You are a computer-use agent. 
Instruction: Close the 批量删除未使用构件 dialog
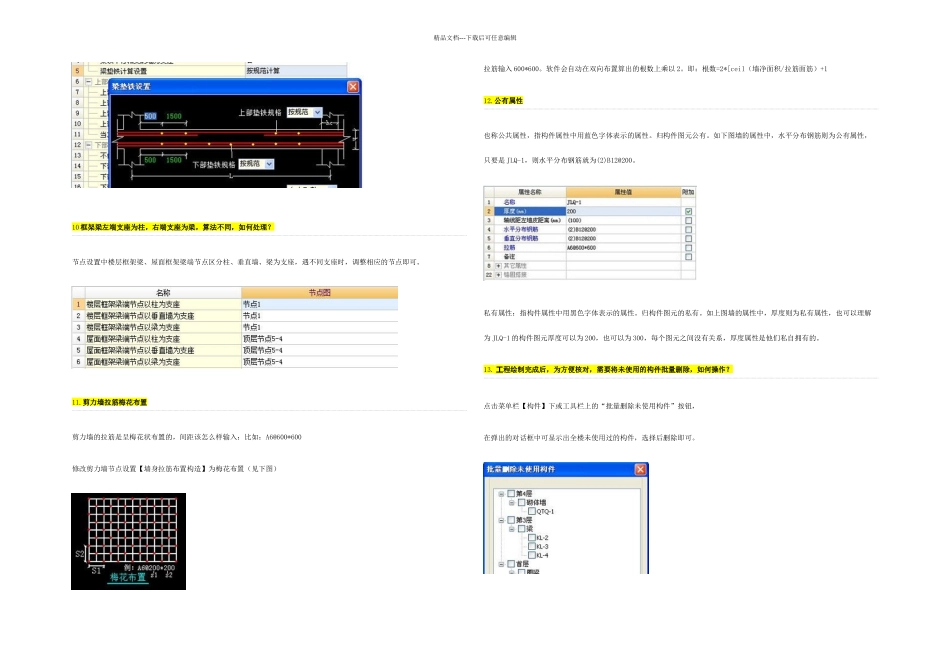(640, 470)
